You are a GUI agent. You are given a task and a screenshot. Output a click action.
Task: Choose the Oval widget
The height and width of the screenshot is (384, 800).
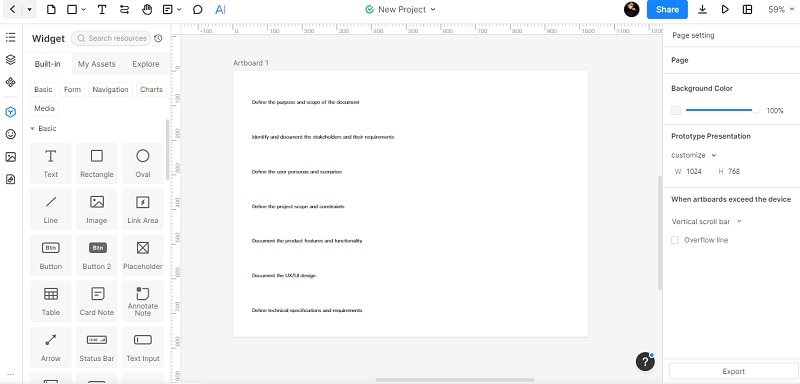click(143, 163)
